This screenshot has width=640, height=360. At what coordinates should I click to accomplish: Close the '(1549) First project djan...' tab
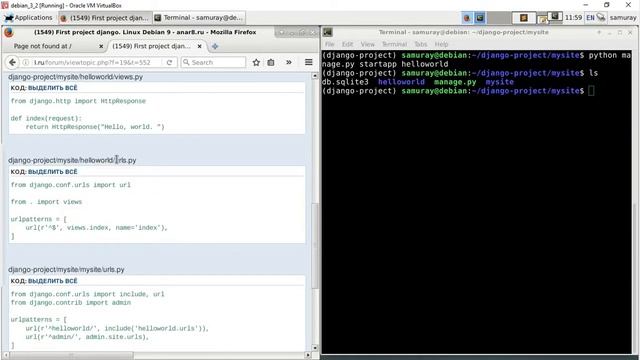(199, 47)
